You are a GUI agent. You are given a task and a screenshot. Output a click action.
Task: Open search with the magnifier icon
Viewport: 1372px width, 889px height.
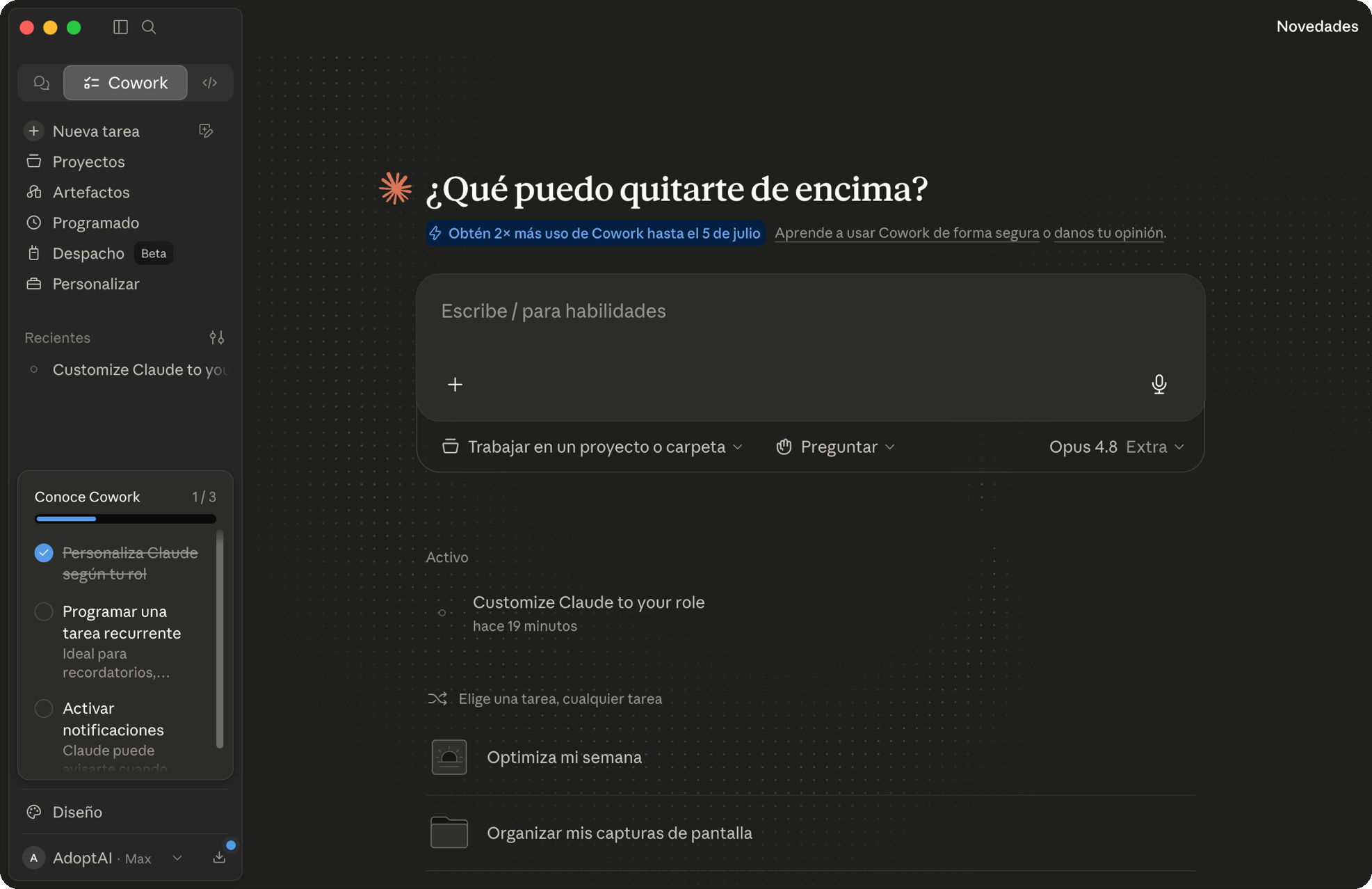point(149,27)
